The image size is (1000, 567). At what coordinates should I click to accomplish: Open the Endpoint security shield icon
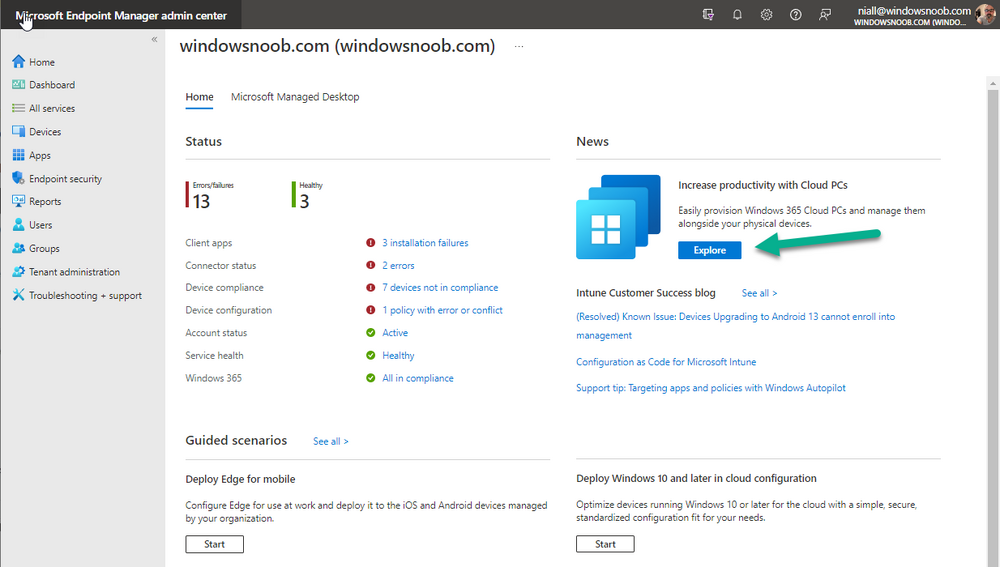(x=18, y=178)
